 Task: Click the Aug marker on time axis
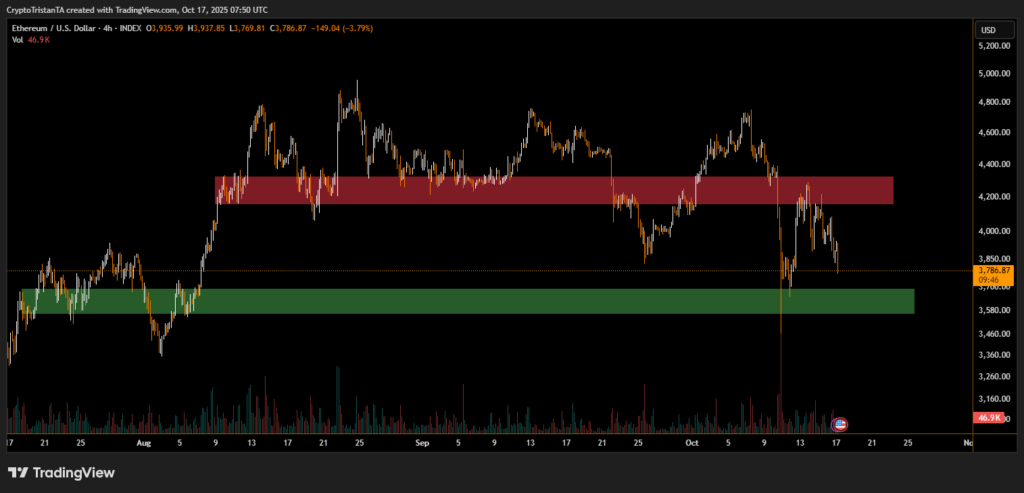(143, 441)
